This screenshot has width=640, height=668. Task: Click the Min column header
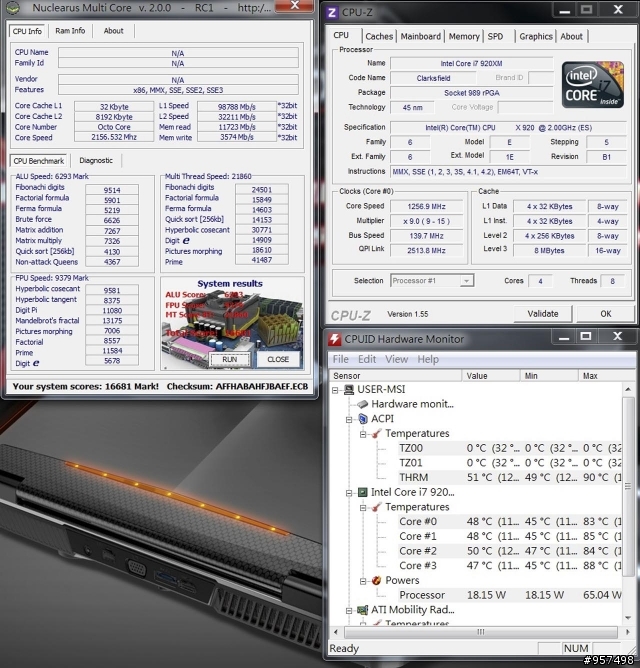[549, 376]
